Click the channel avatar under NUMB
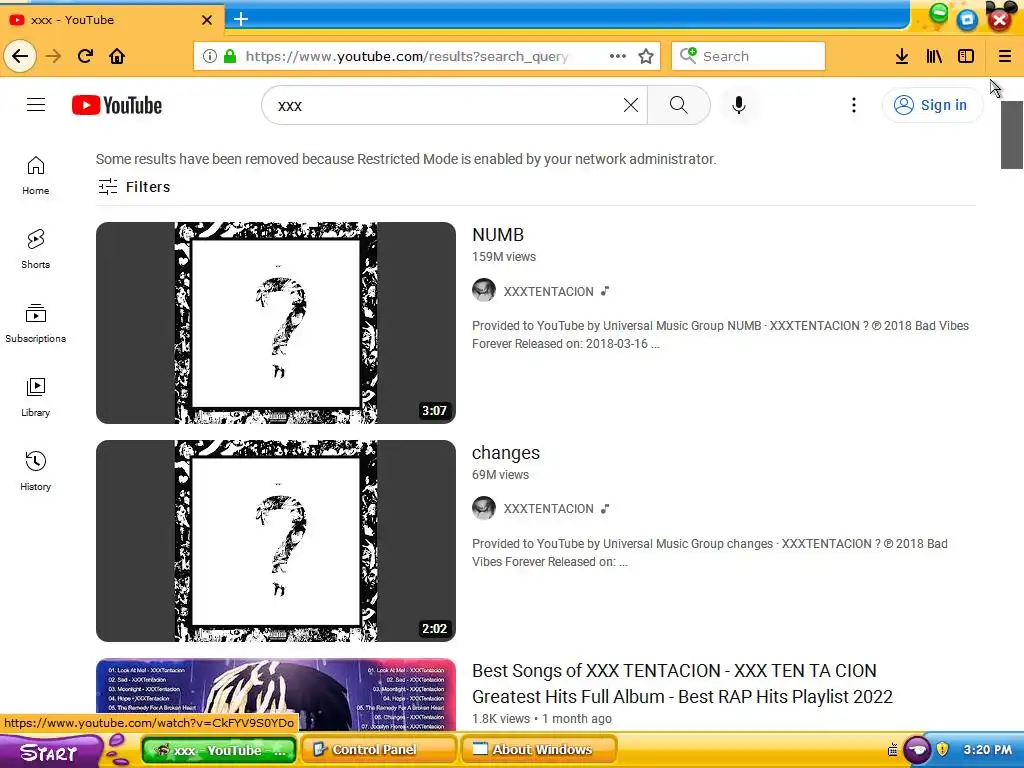The height and width of the screenshot is (768, 1024). click(484, 291)
